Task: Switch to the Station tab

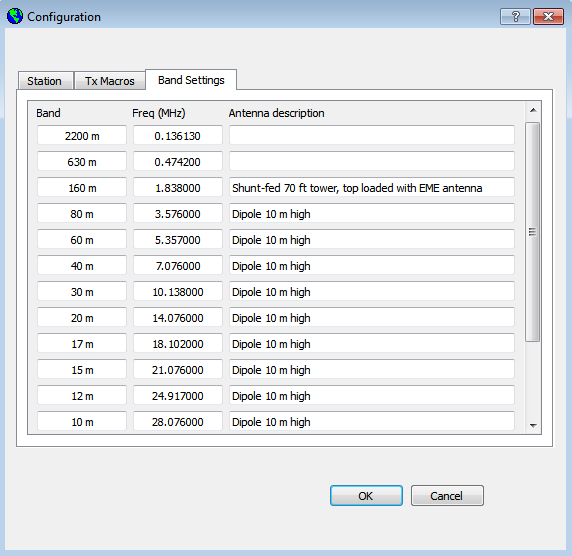Action: 45,81
